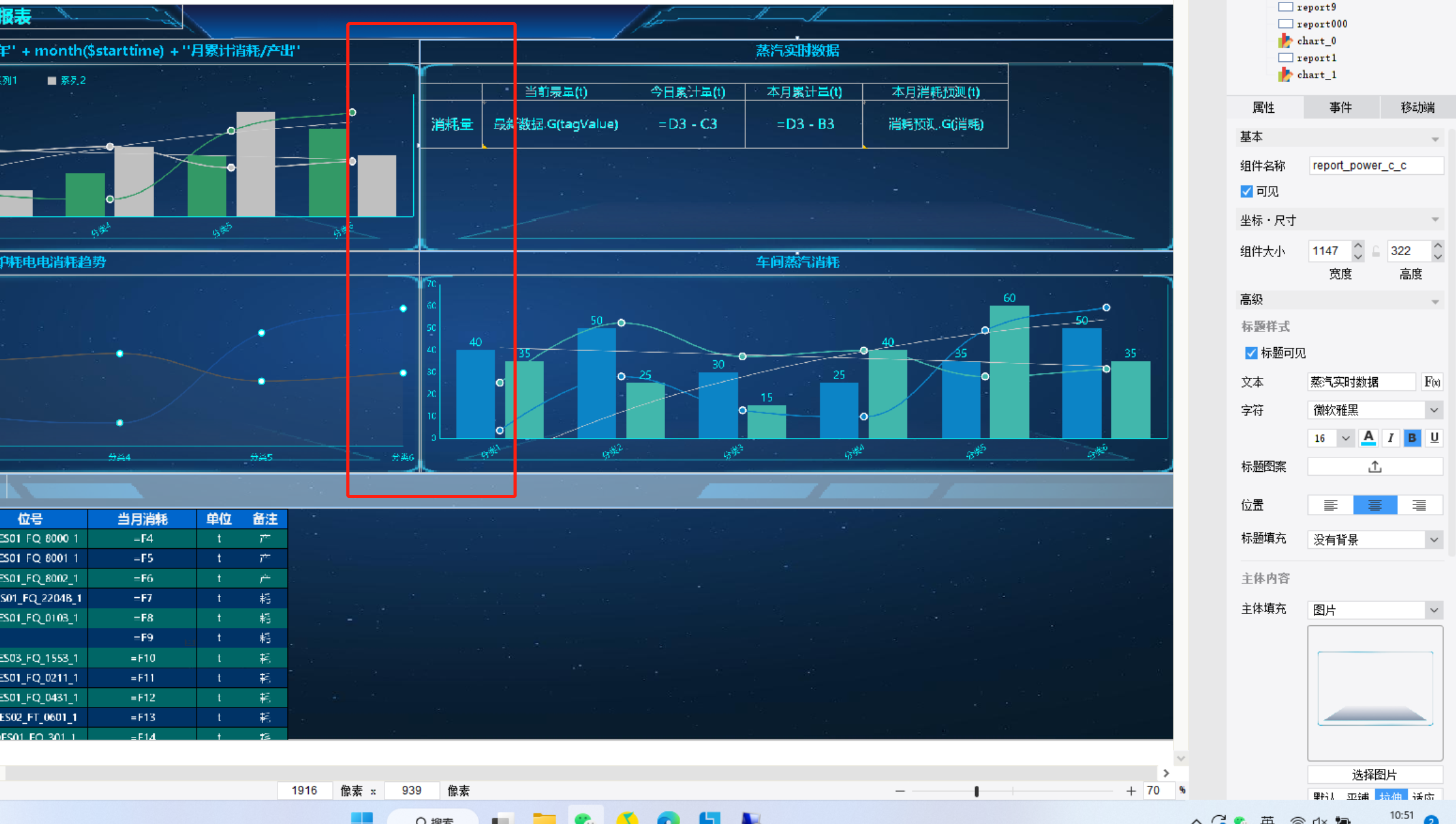The image size is (1456, 824).
Task: Edit the canvas width field 1916
Action: point(304,791)
